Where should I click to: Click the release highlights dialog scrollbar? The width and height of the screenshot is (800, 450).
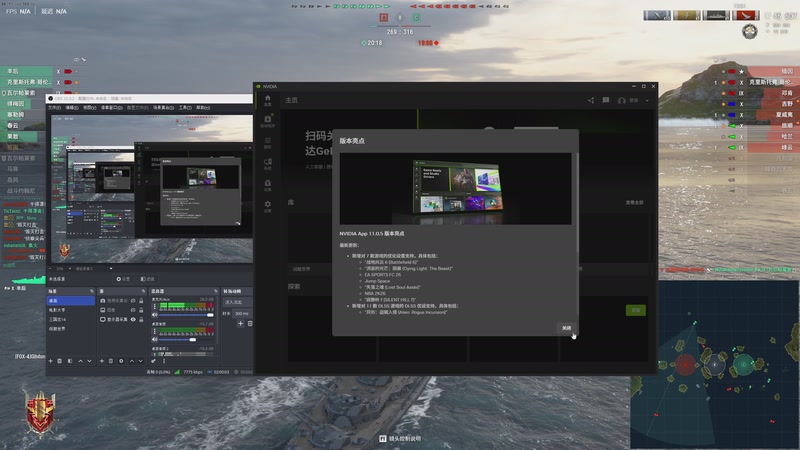(x=578, y=202)
